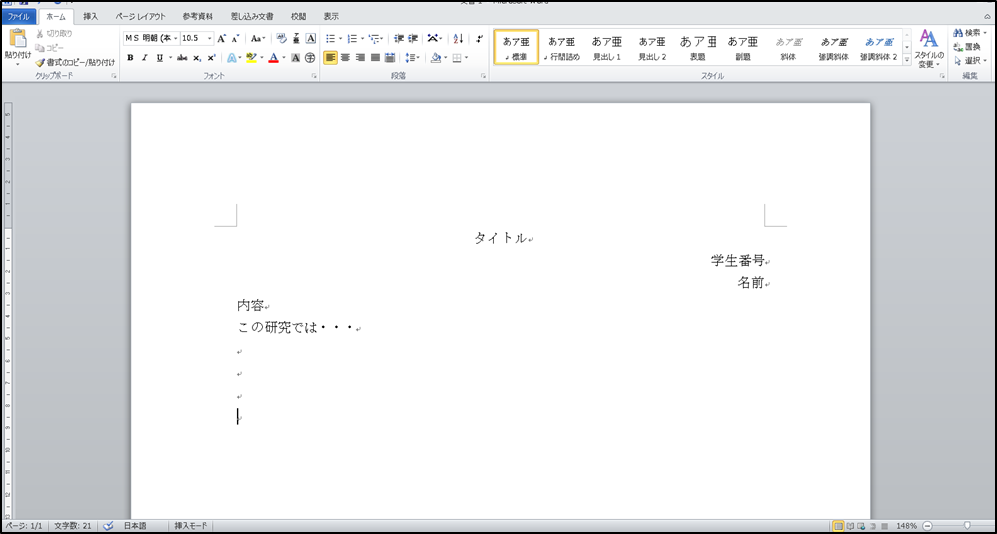The image size is (997, 534).
Task: Click the multilevel list icon
Action: click(x=374, y=39)
